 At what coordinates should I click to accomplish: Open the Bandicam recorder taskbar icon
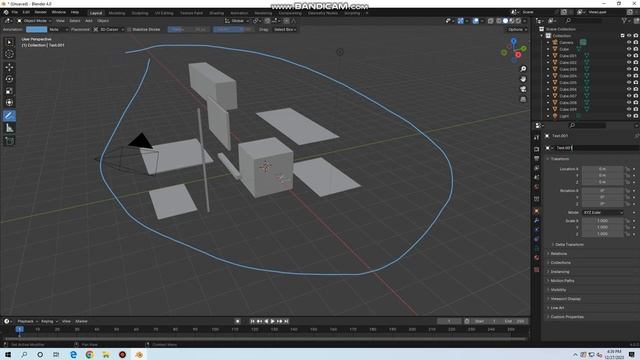[122, 355]
